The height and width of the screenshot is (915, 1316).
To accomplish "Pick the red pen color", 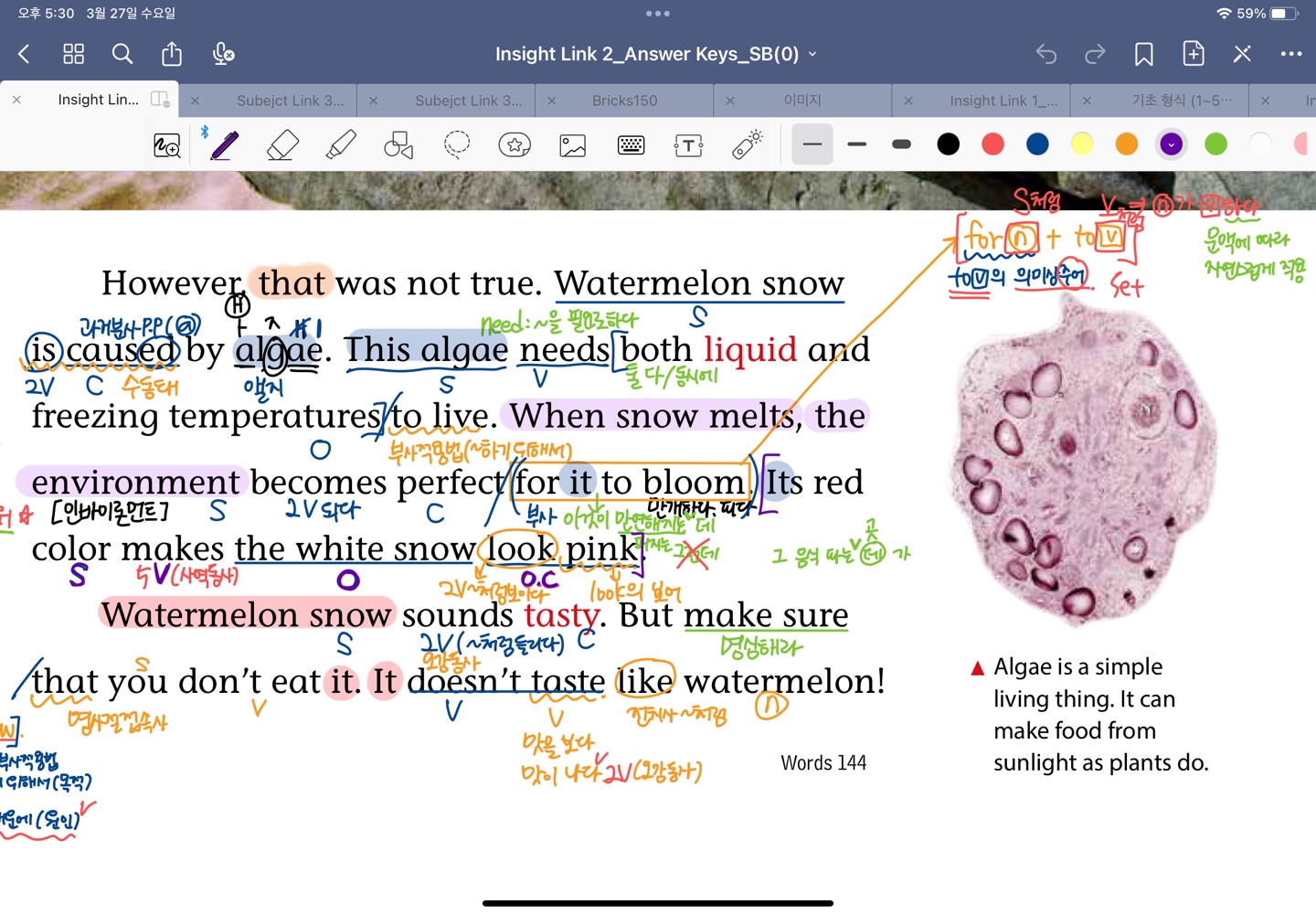I will click(993, 144).
